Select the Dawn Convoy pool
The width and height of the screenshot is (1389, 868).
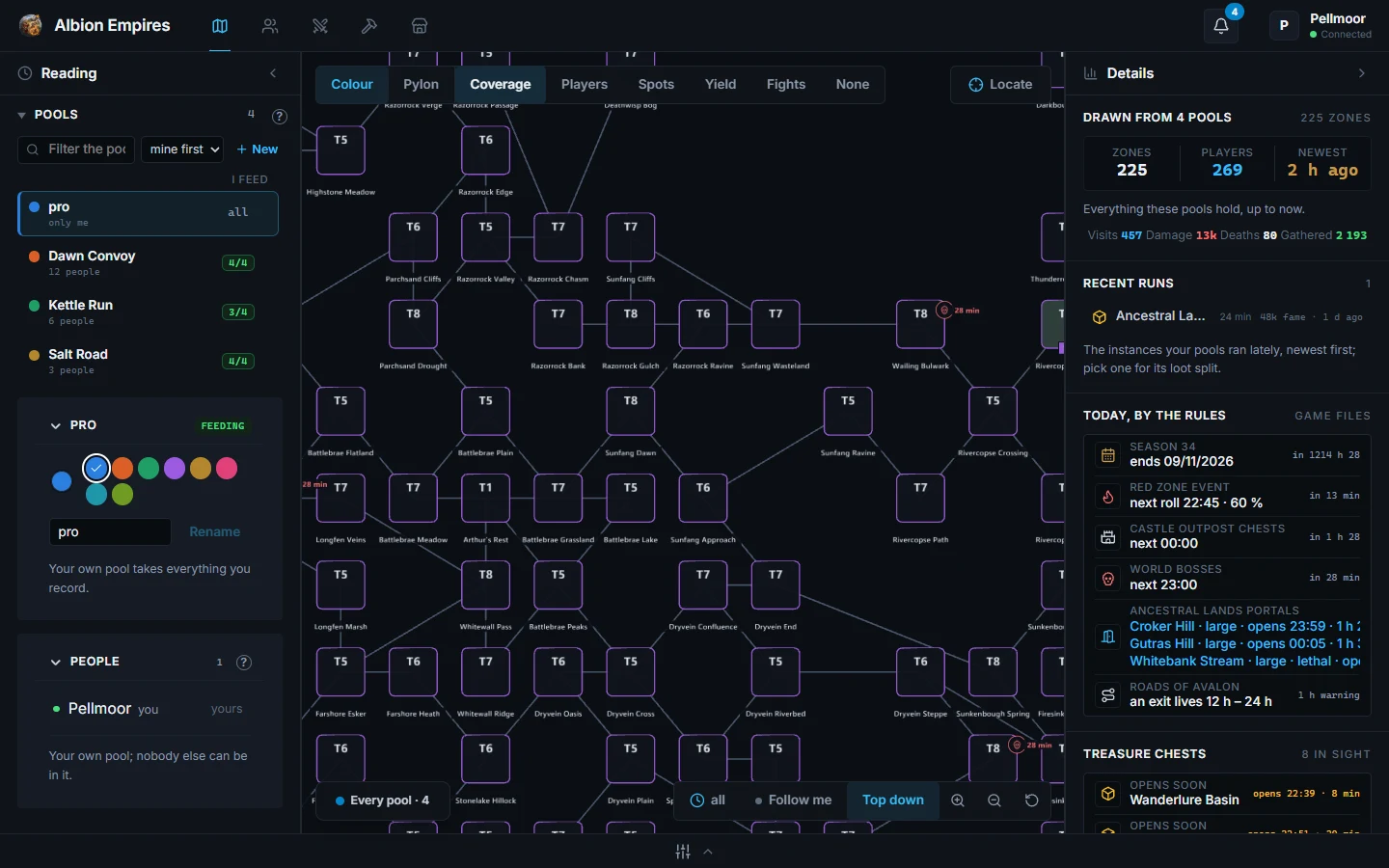click(x=148, y=262)
